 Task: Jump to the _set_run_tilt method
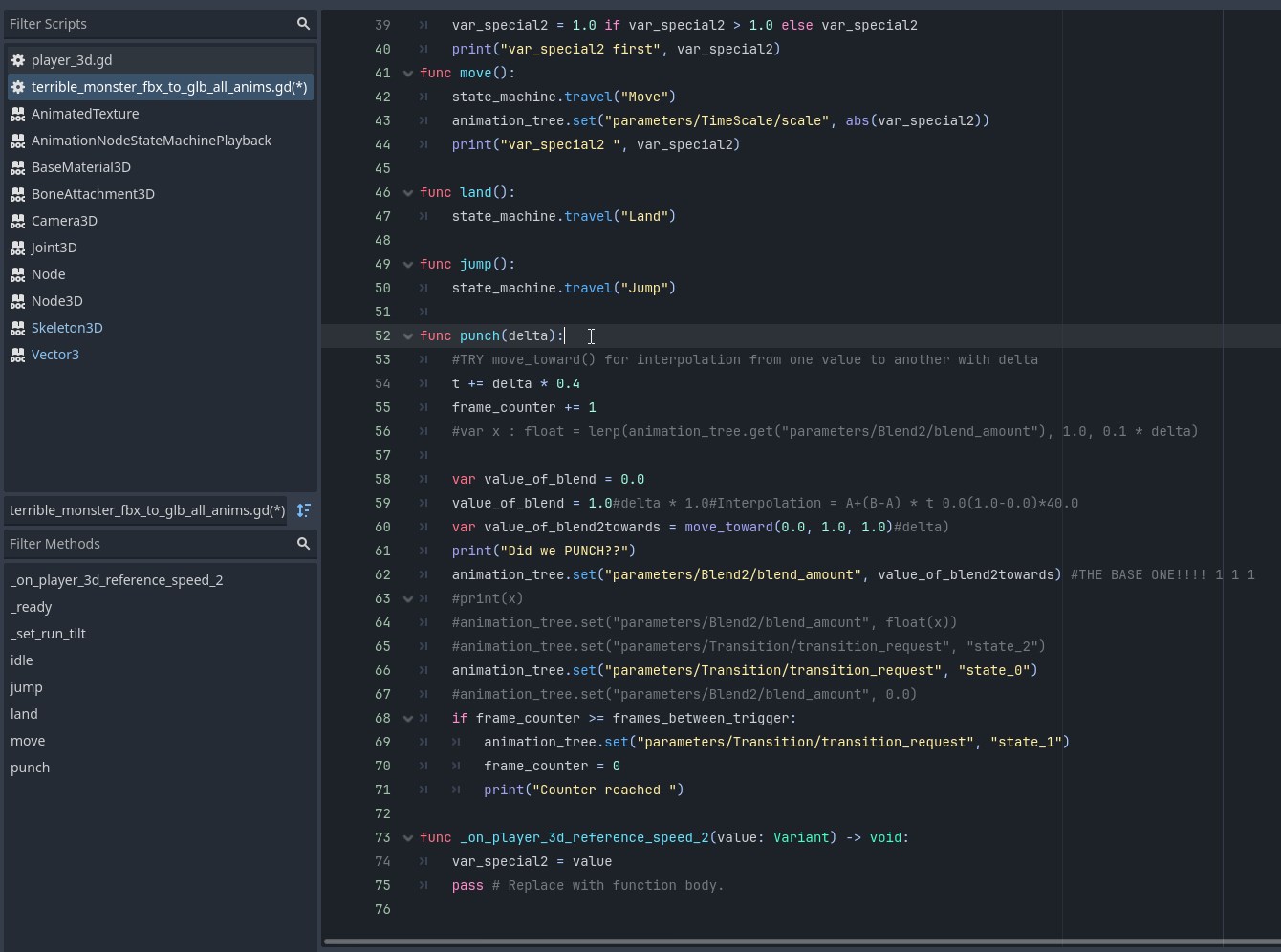48,634
